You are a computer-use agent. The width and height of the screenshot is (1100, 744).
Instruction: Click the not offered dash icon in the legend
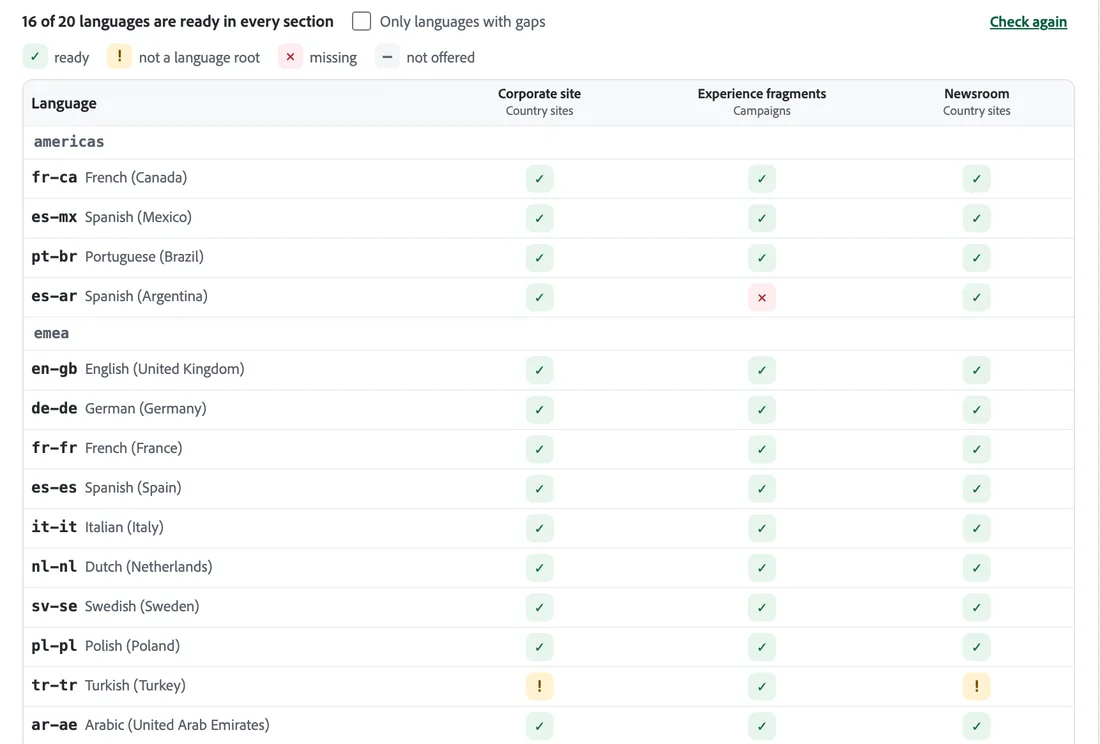tap(387, 57)
